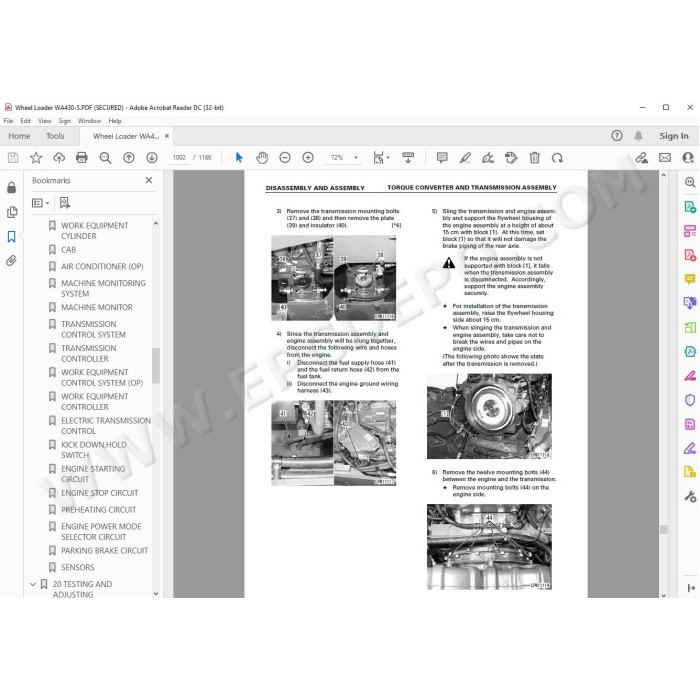
Task: Click the bookmarks panel scroll down arrow
Action: click(x=156, y=593)
